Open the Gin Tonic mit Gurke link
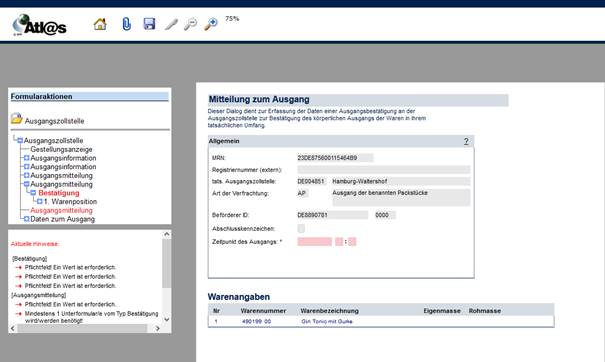Image resolution: width=605 pixels, height=362 pixels. click(327, 321)
